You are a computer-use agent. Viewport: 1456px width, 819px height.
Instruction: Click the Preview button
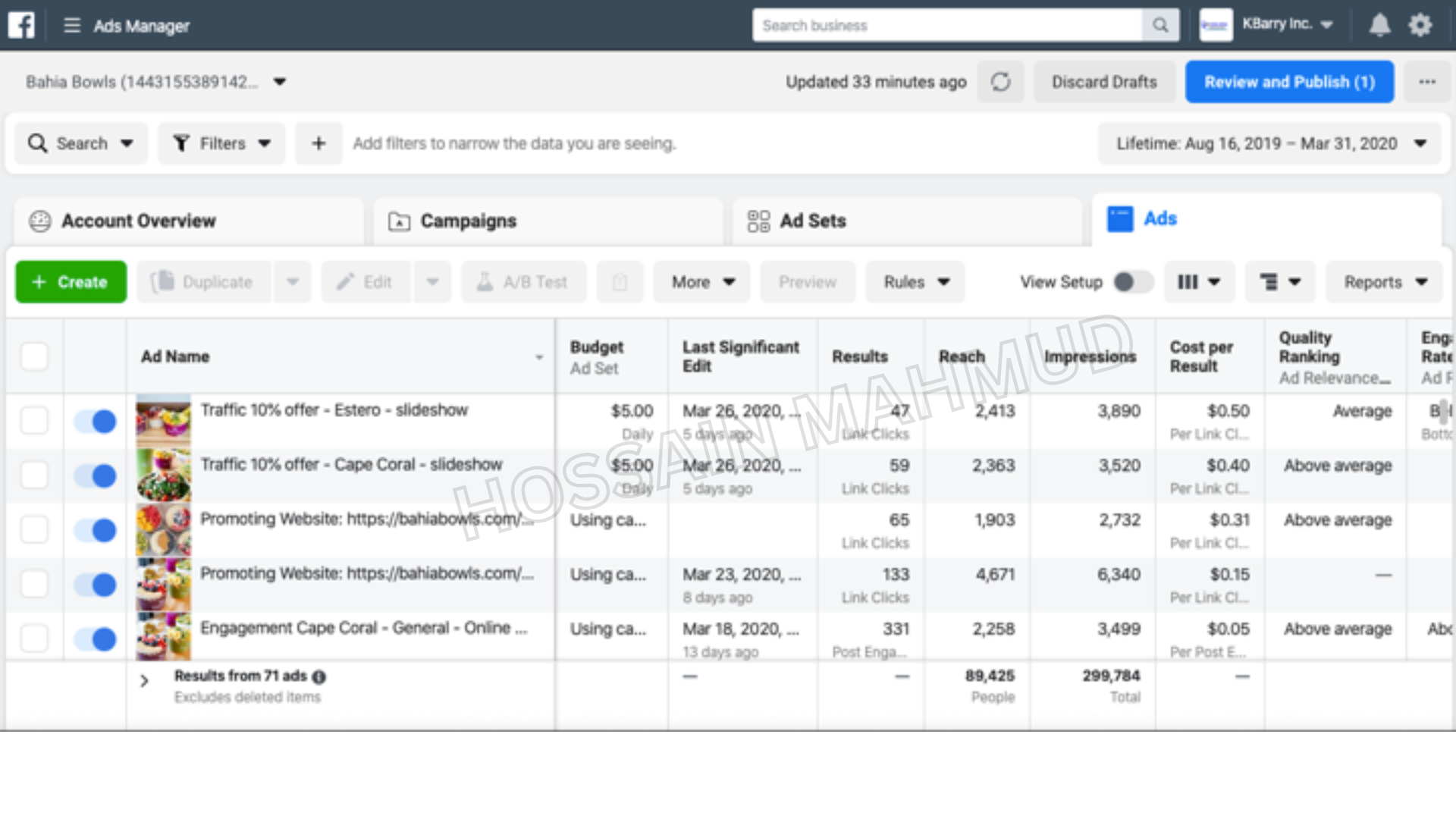(x=808, y=282)
